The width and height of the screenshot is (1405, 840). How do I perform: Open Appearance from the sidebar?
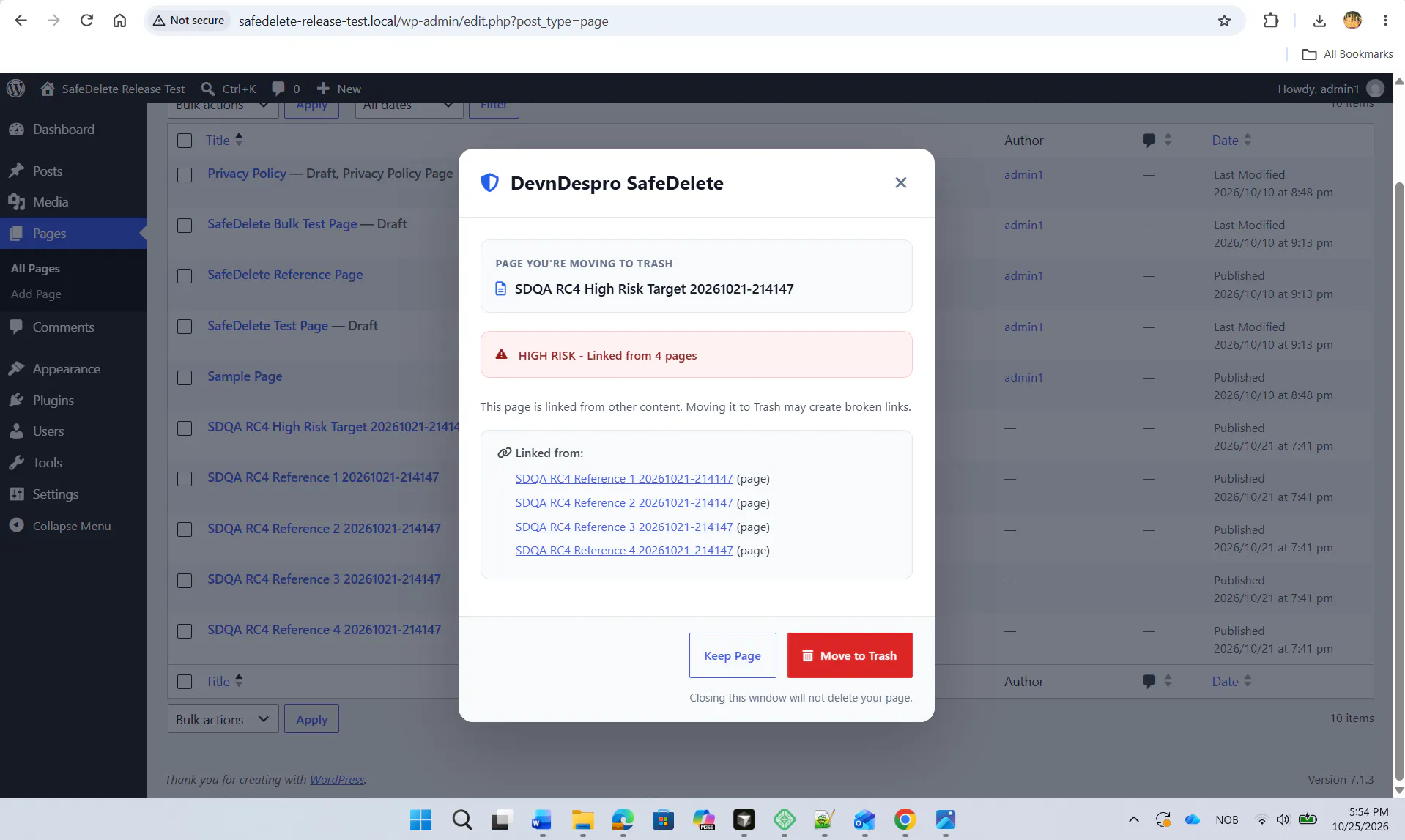coord(66,369)
